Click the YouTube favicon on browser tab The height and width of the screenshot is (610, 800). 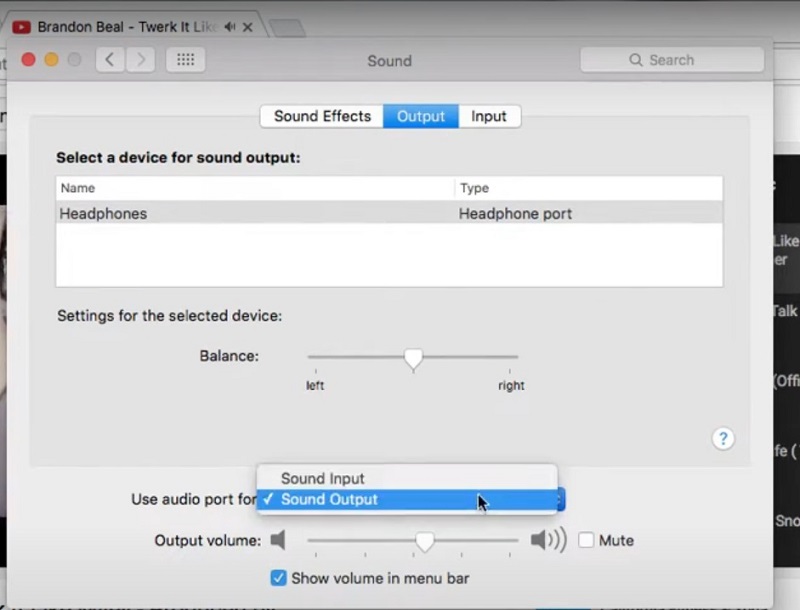coord(20,27)
